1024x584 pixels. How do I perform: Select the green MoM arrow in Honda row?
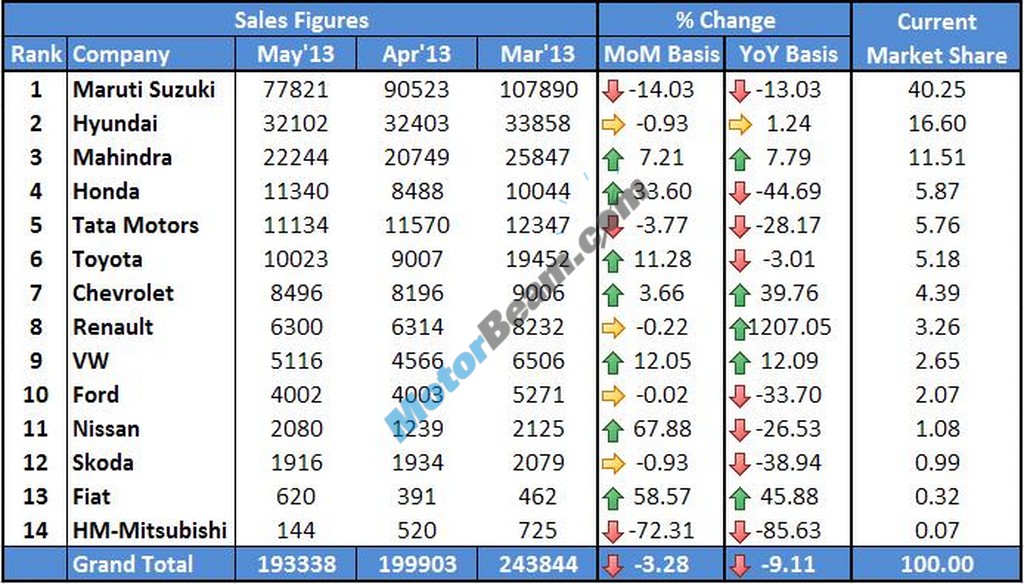click(613, 193)
